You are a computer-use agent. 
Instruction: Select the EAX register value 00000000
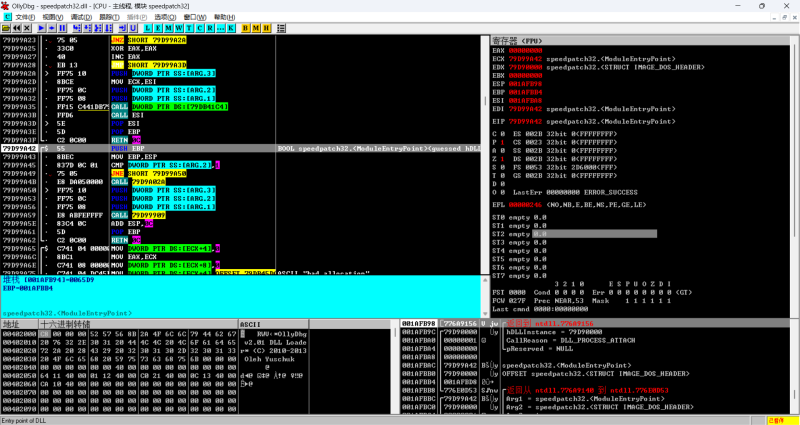pyautogui.click(x=525, y=51)
